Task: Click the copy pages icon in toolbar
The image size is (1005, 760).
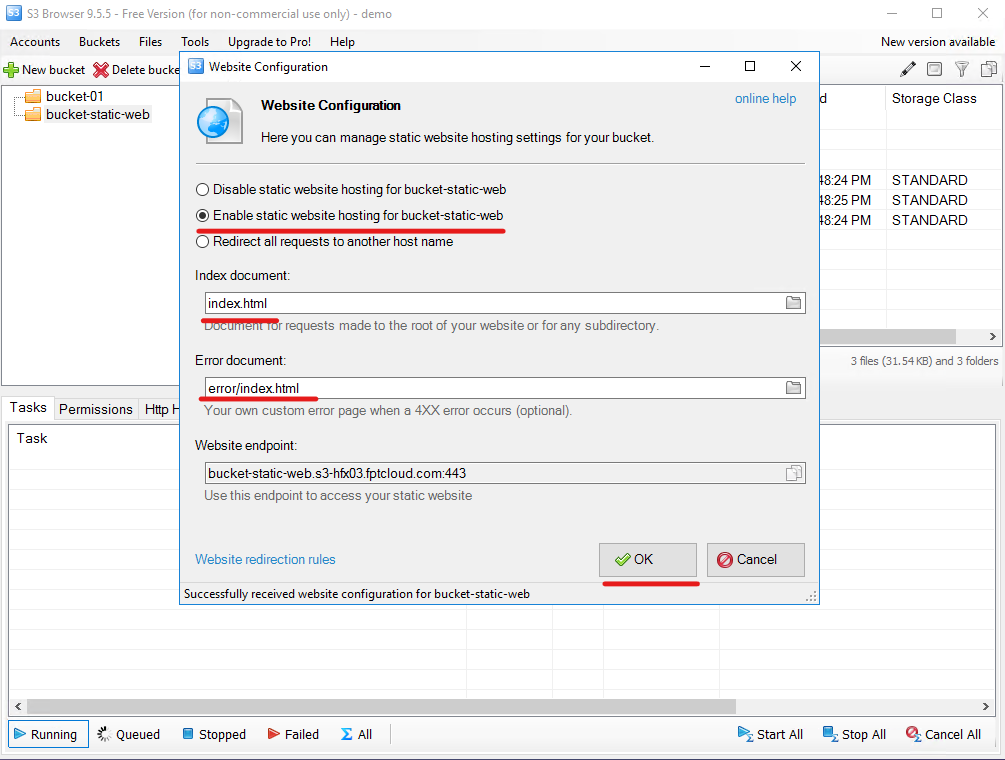Action: pos(989,69)
